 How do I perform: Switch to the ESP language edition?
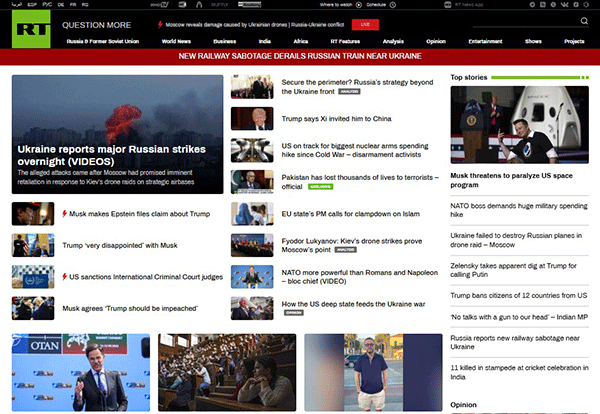[x=32, y=5]
